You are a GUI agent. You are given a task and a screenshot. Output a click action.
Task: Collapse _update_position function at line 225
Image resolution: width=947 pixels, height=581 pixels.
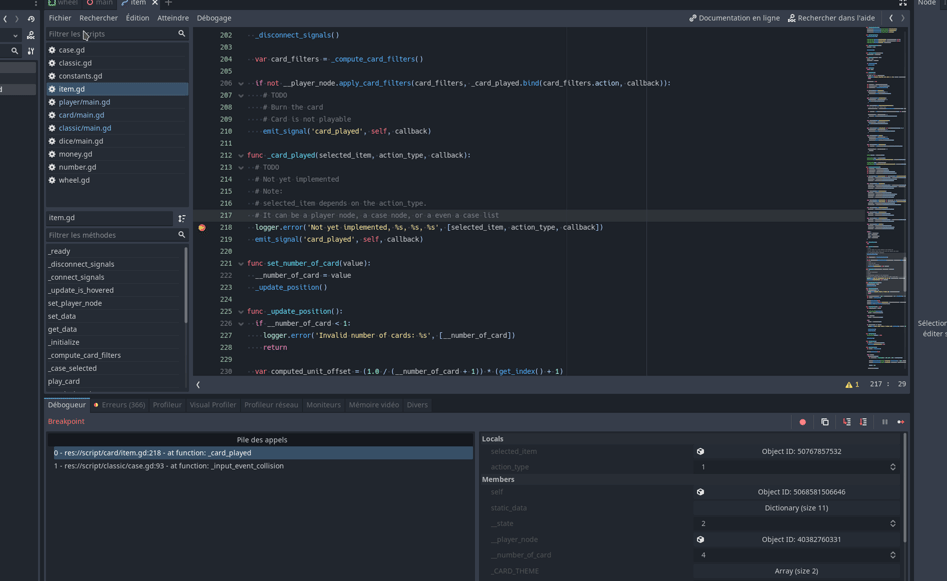tap(241, 312)
